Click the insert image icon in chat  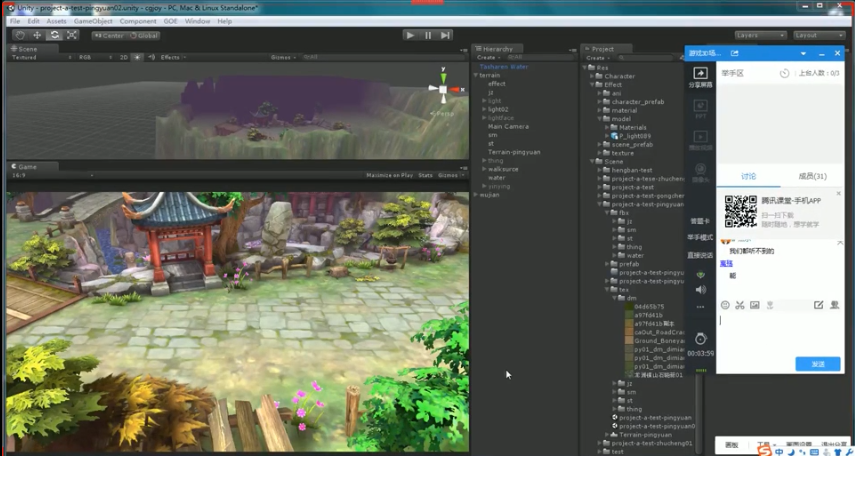(755, 306)
